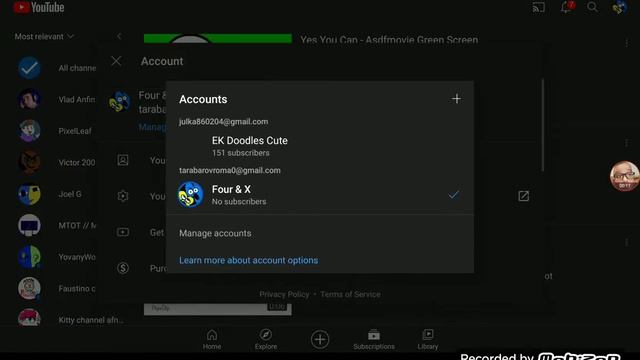The image size is (640, 360).
Task: Open Learn more about account options link
Action: click(x=248, y=260)
